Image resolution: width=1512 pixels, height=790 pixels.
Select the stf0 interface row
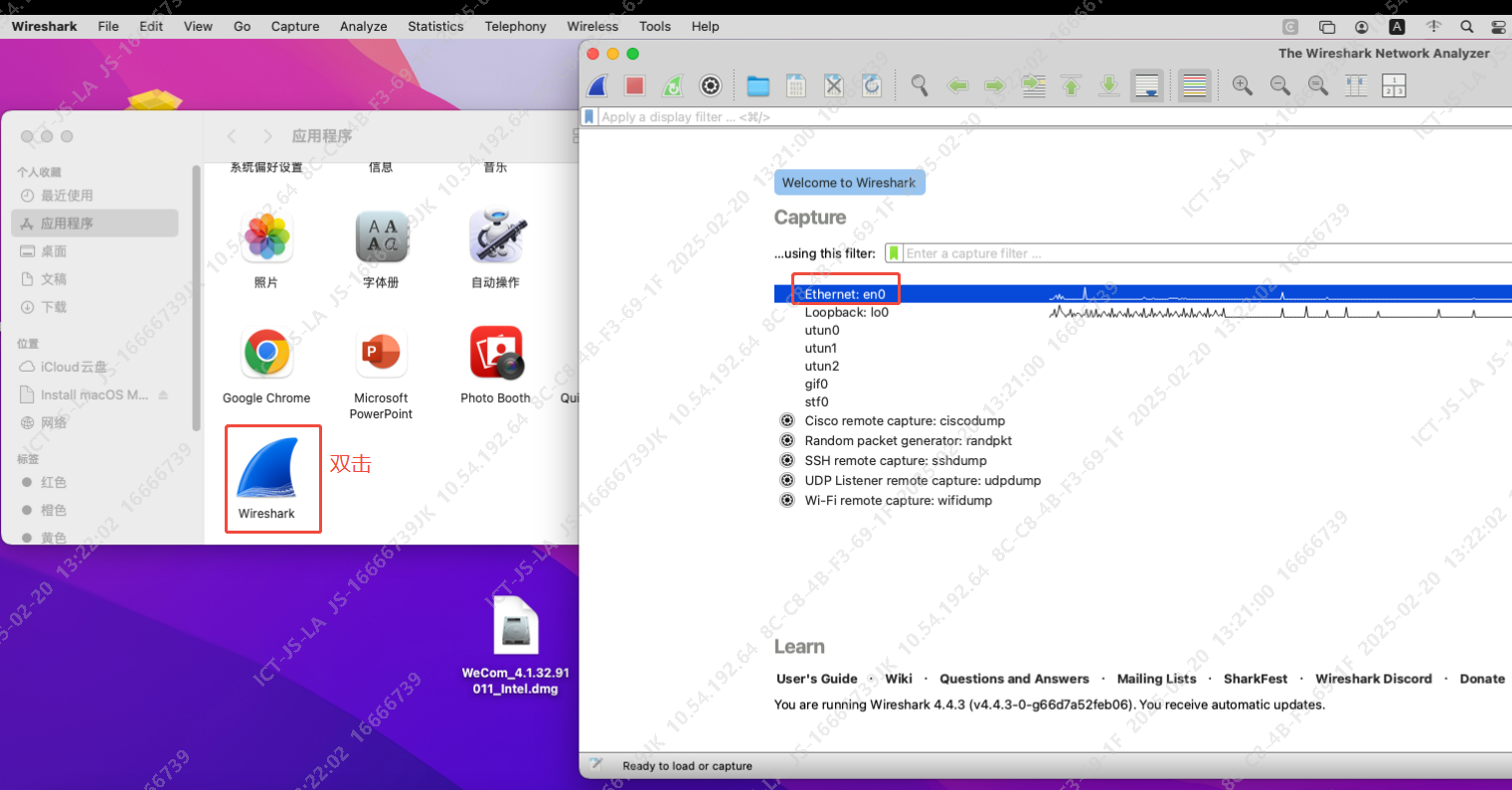tap(1143, 401)
